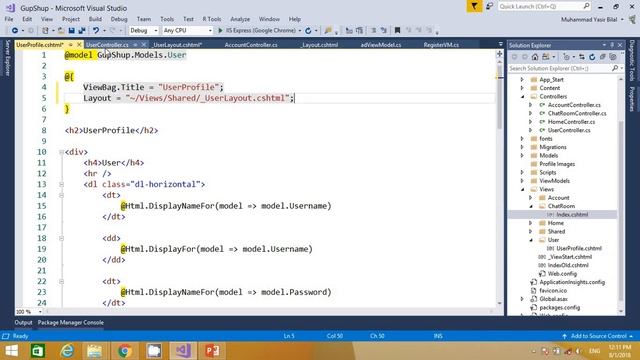Click the yellow notifications filter flag icon
Screen dimensions: 640x360
click(474, 7)
